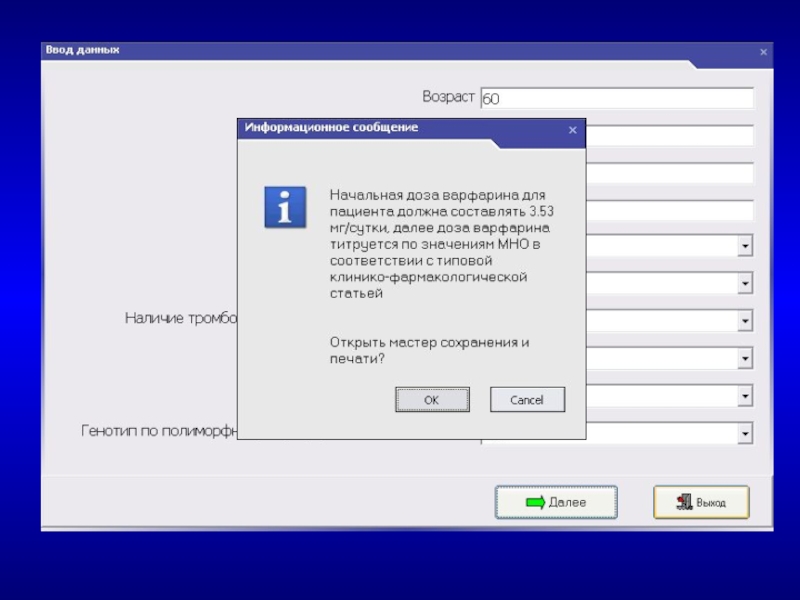Click the Ввод данных window title
This screenshot has height=600, width=800.
(x=83, y=50)
